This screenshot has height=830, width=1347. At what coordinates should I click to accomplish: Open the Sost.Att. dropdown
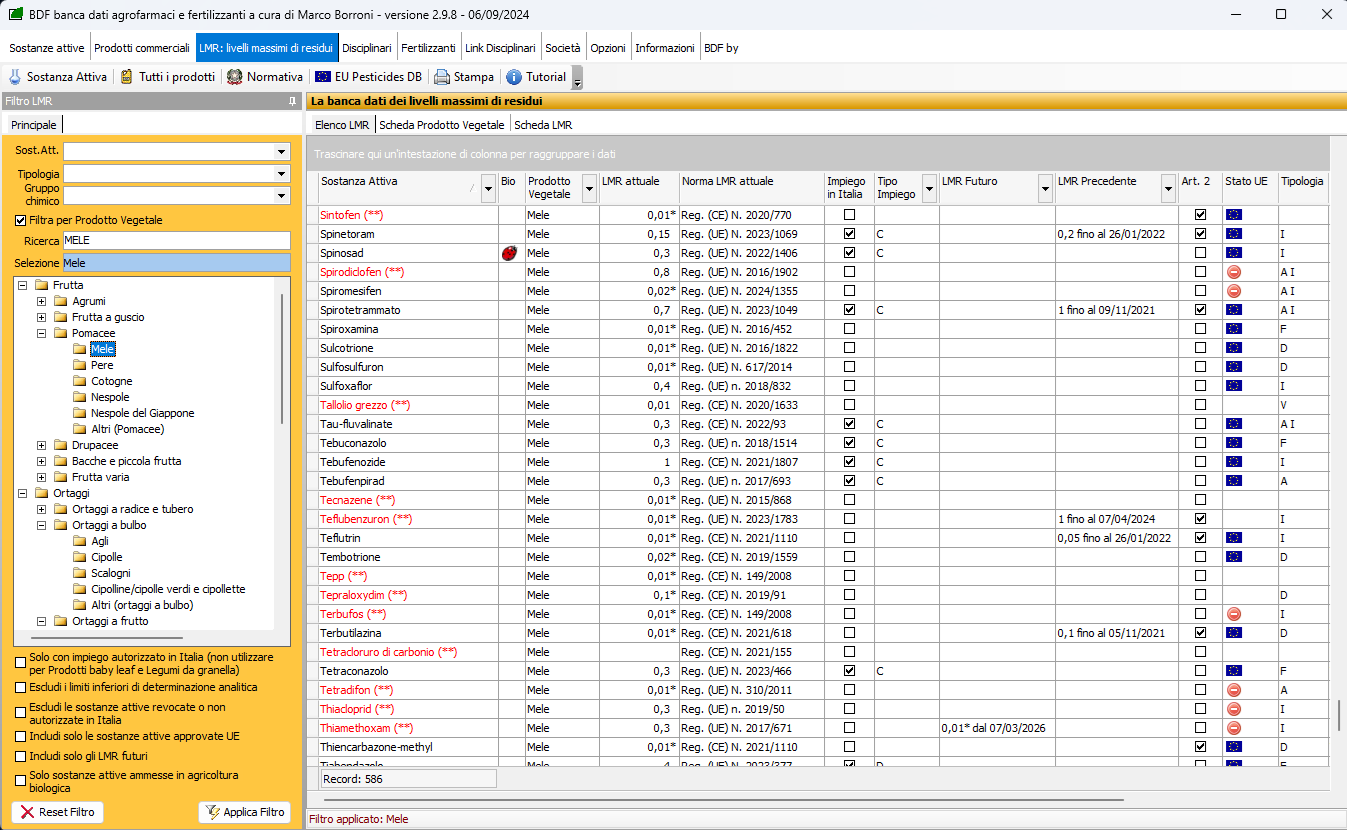(282, 151)
